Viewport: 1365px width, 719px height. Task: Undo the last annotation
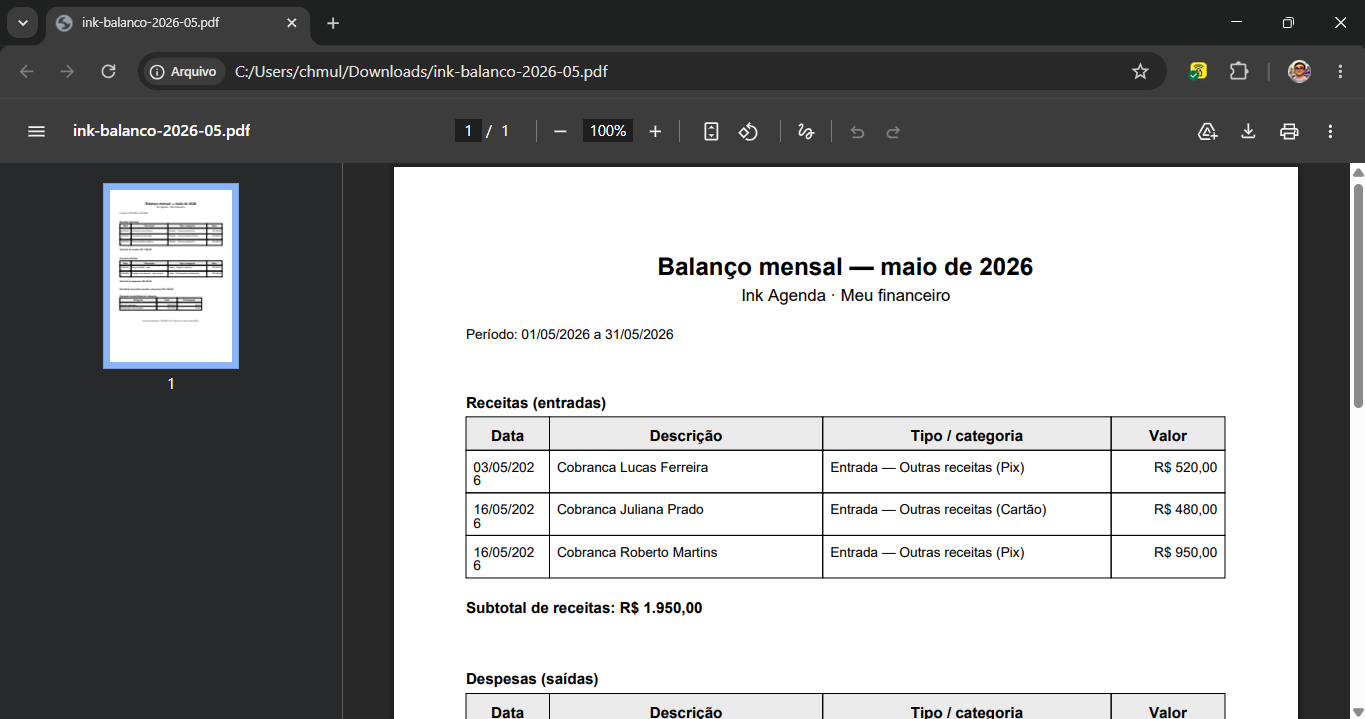tap(857, 131)
